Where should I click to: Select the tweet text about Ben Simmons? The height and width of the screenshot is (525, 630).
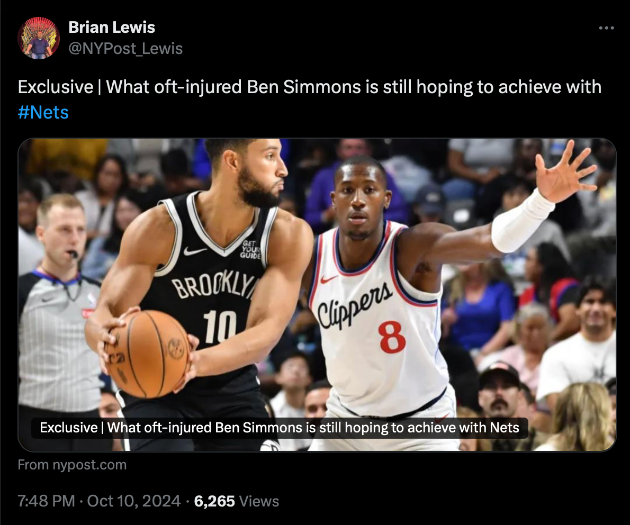pos(309,99)
